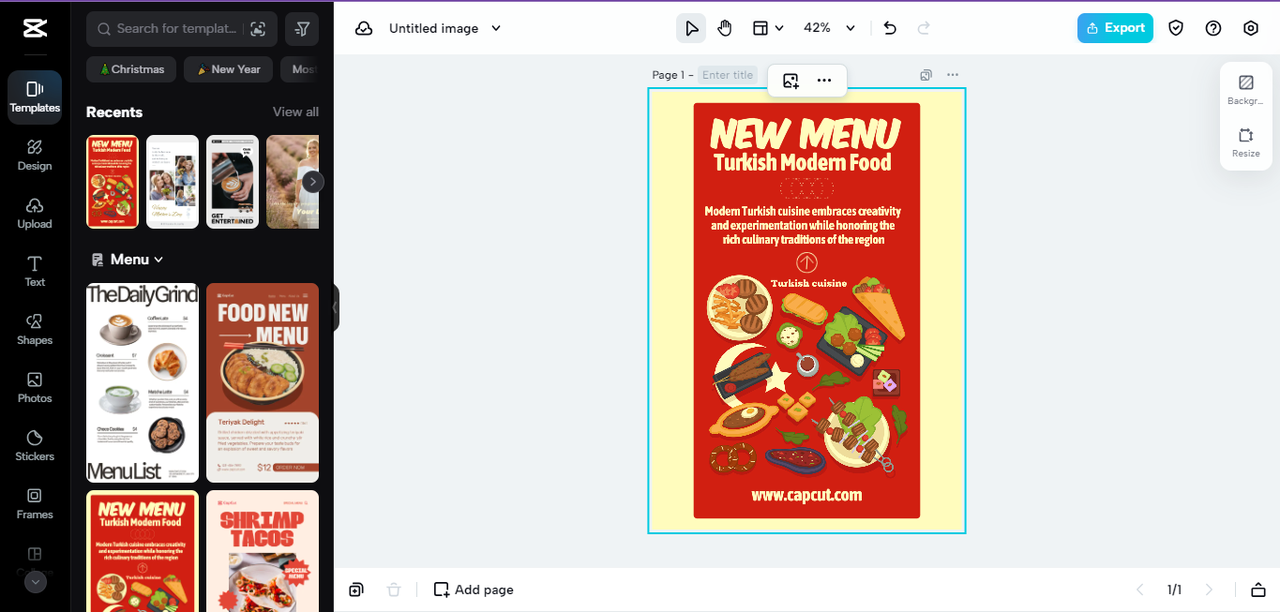Click View all recents link
This screenshot has height=612, width=1280.
[x=296, y=112]
